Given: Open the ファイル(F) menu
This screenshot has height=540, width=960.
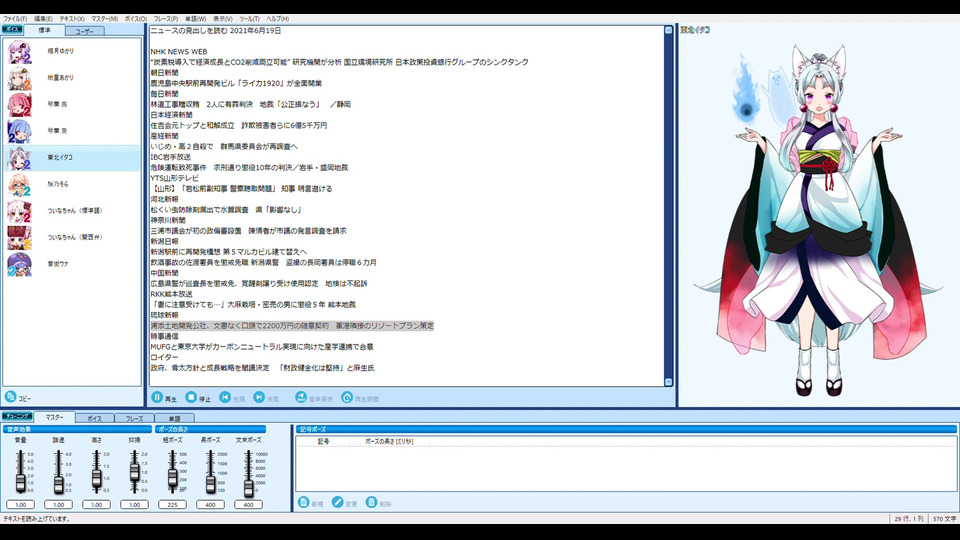Looking at the screenshot, I should [x=15, y=19].
